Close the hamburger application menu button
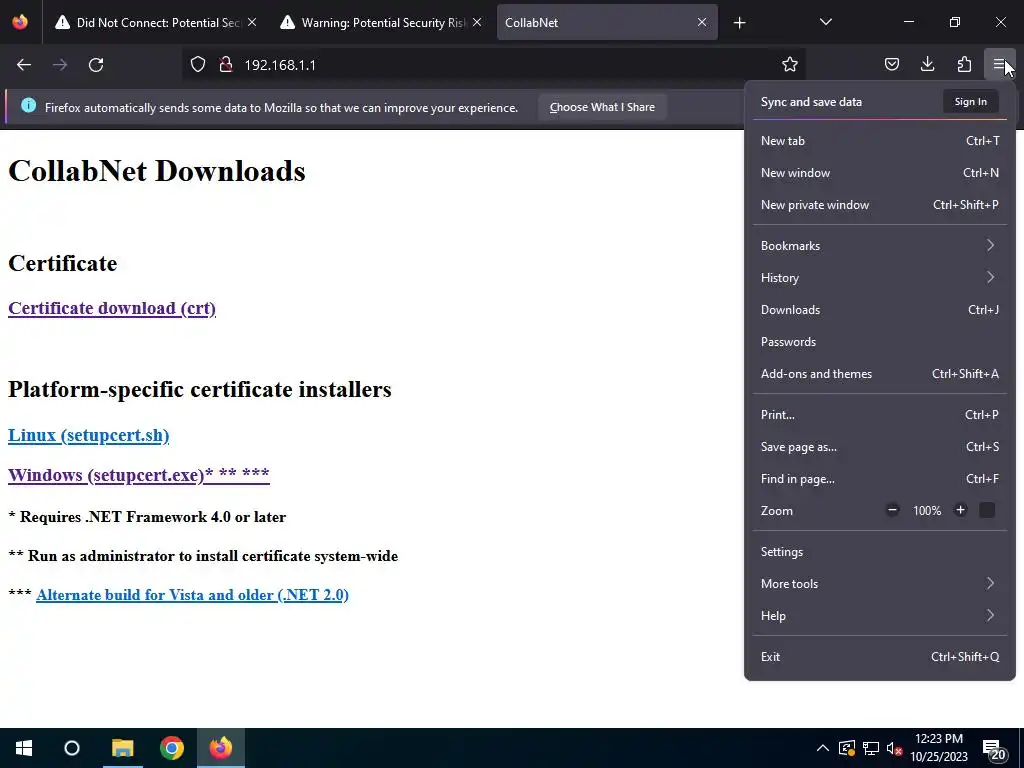1024x768 pixels. (x=999, y=64)
